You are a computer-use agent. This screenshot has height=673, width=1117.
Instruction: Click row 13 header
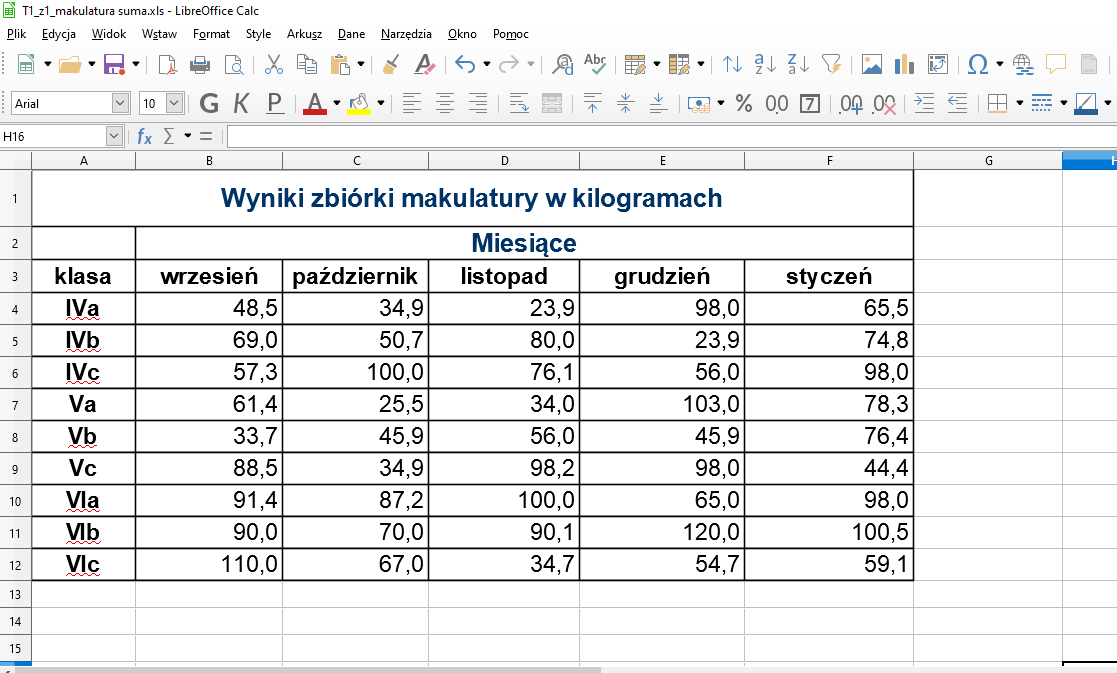[x=16, y=594]
